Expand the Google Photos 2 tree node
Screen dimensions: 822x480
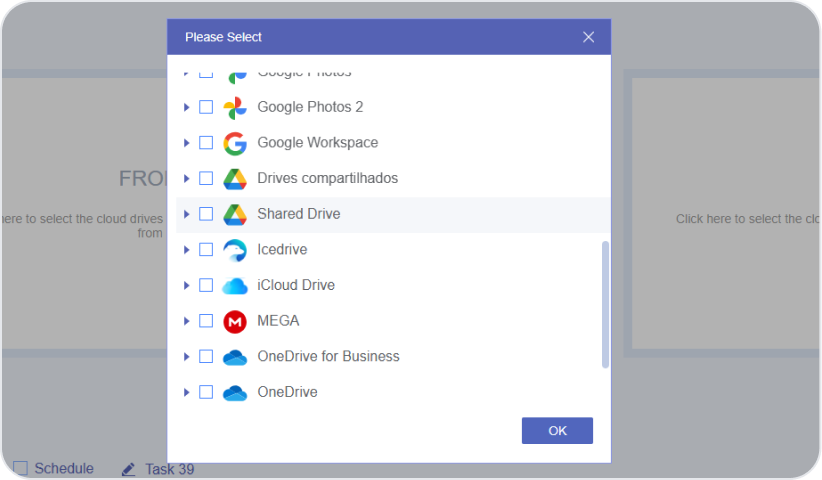click(186, 107)
